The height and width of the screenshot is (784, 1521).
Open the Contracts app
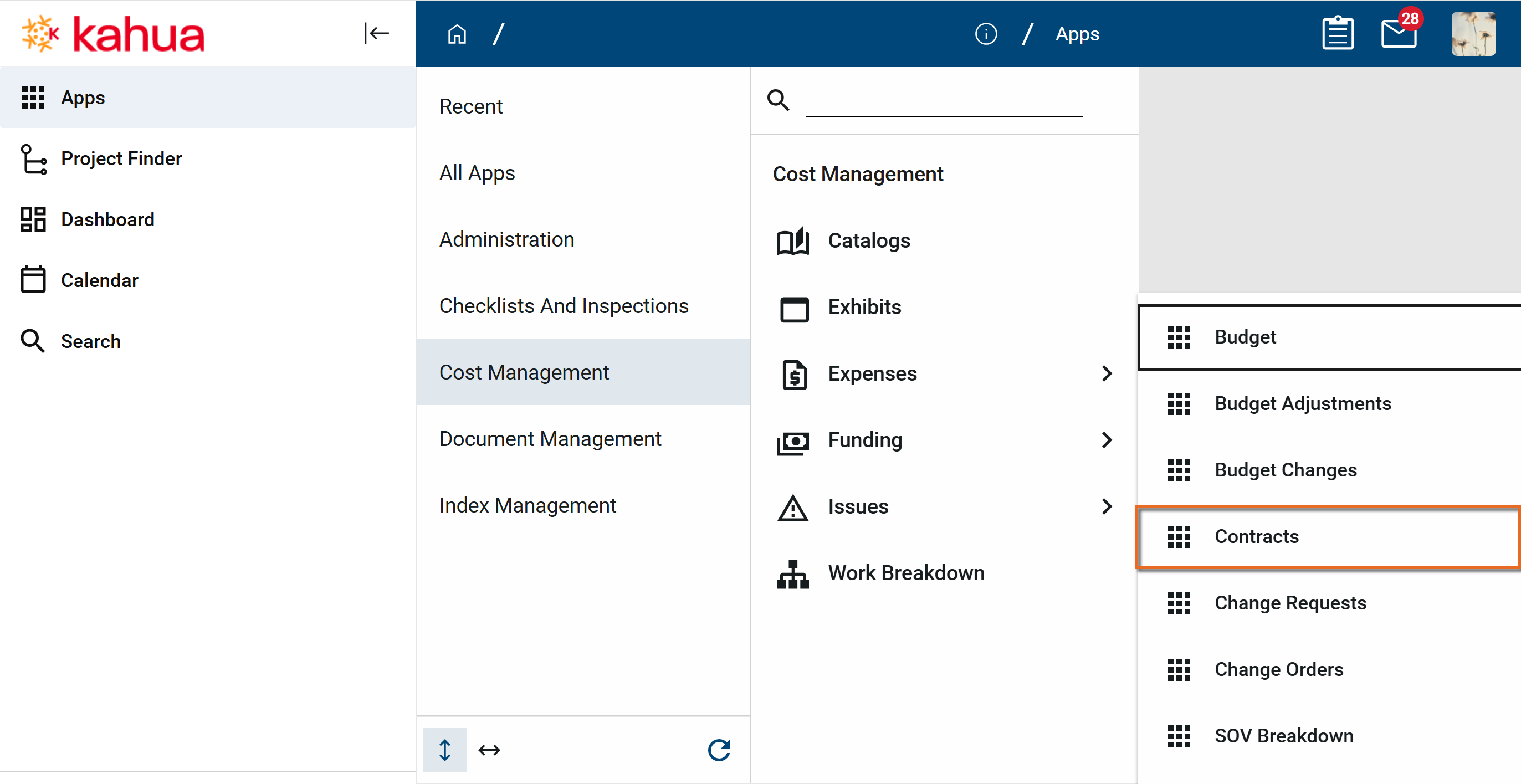pyautogui.click(x=1256, y=537)
